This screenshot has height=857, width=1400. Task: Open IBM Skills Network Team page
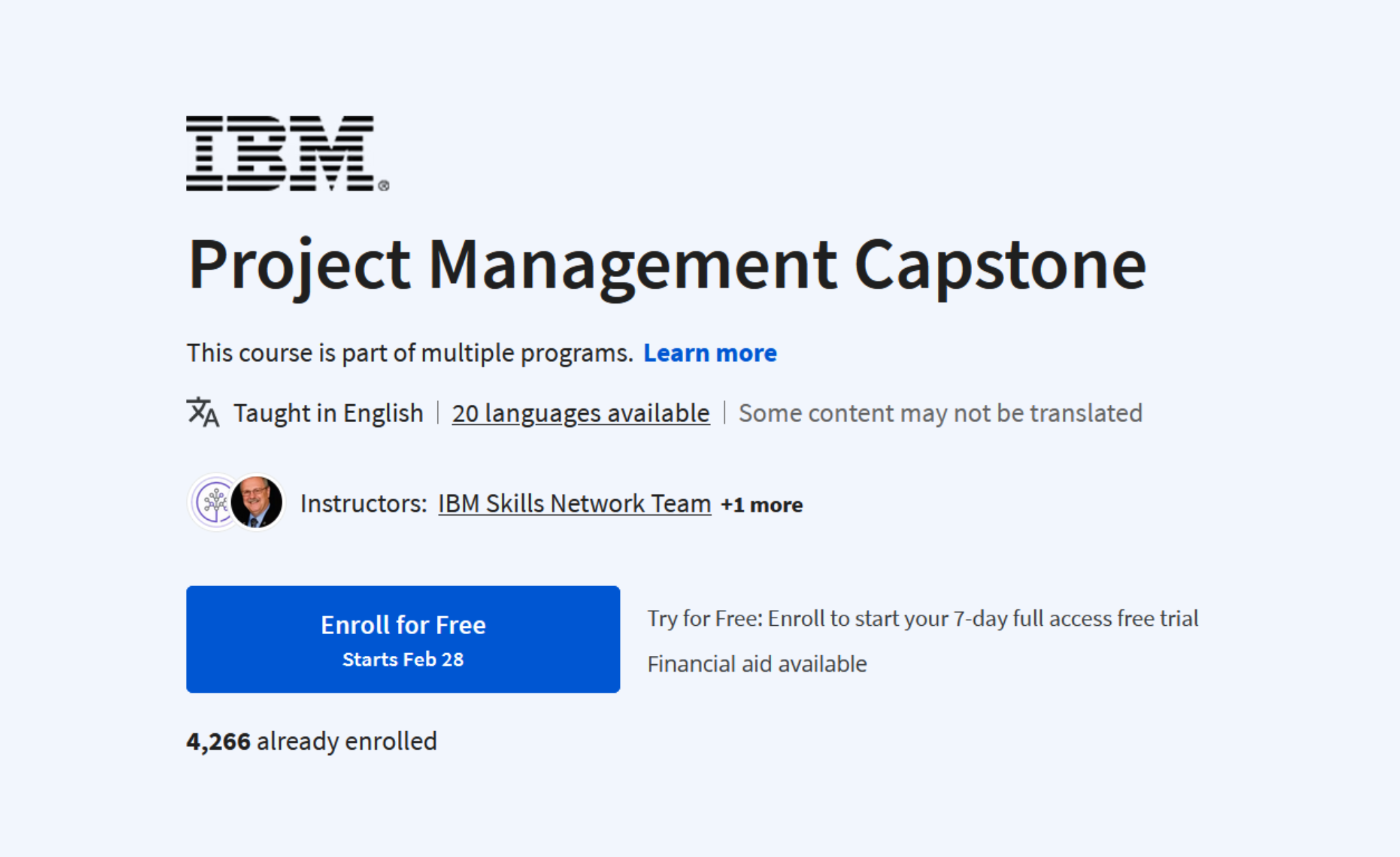[574, 503]
